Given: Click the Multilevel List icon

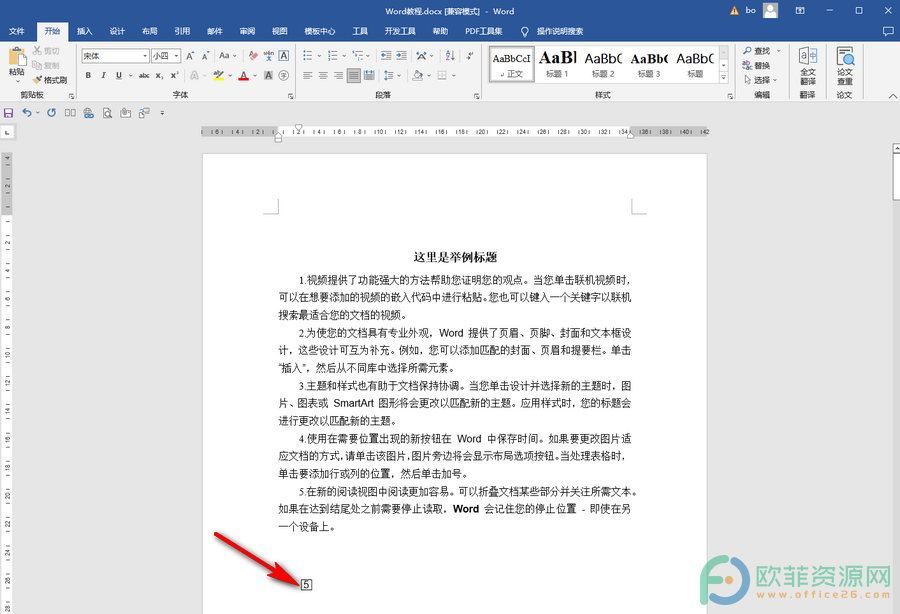Looking at the screenshot, I should click(358, 56).
